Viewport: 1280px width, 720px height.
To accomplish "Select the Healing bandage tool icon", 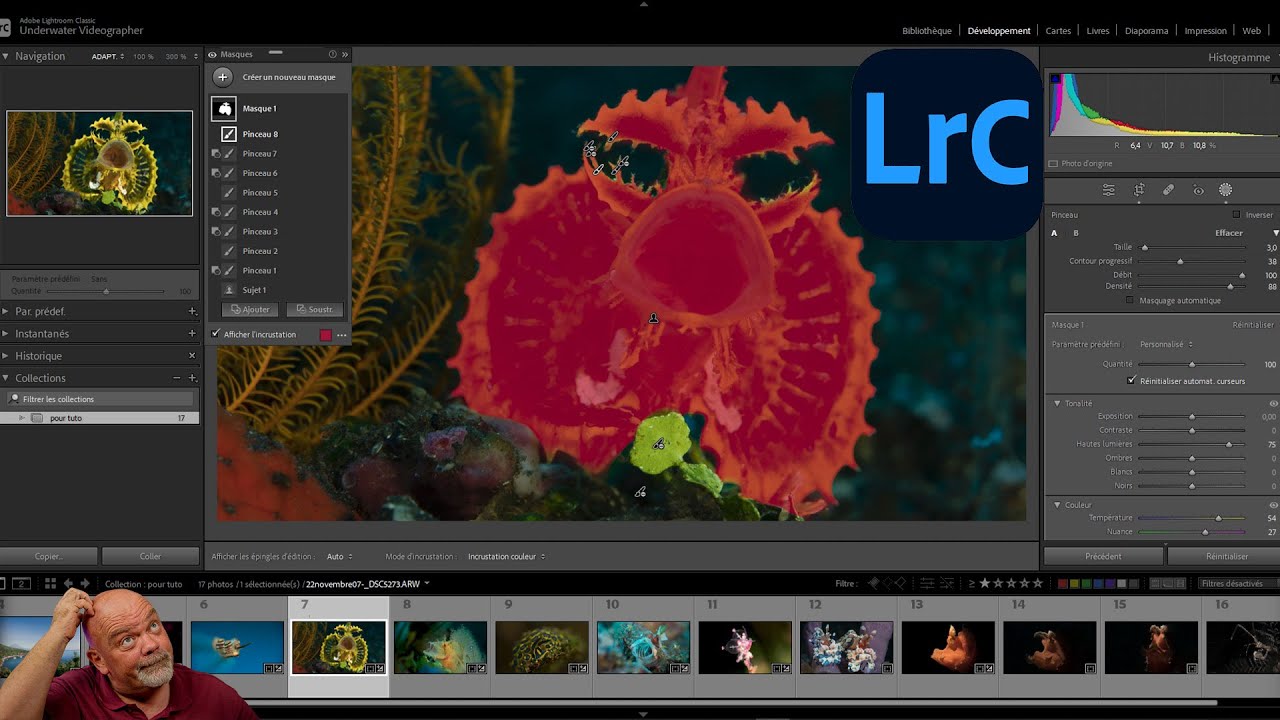I will point(1168,190).
